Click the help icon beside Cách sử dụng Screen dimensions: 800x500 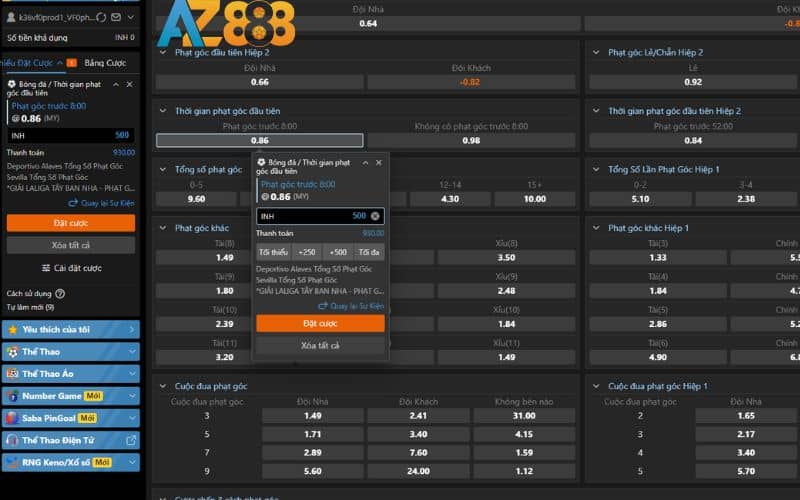click(x=60, y=294)
